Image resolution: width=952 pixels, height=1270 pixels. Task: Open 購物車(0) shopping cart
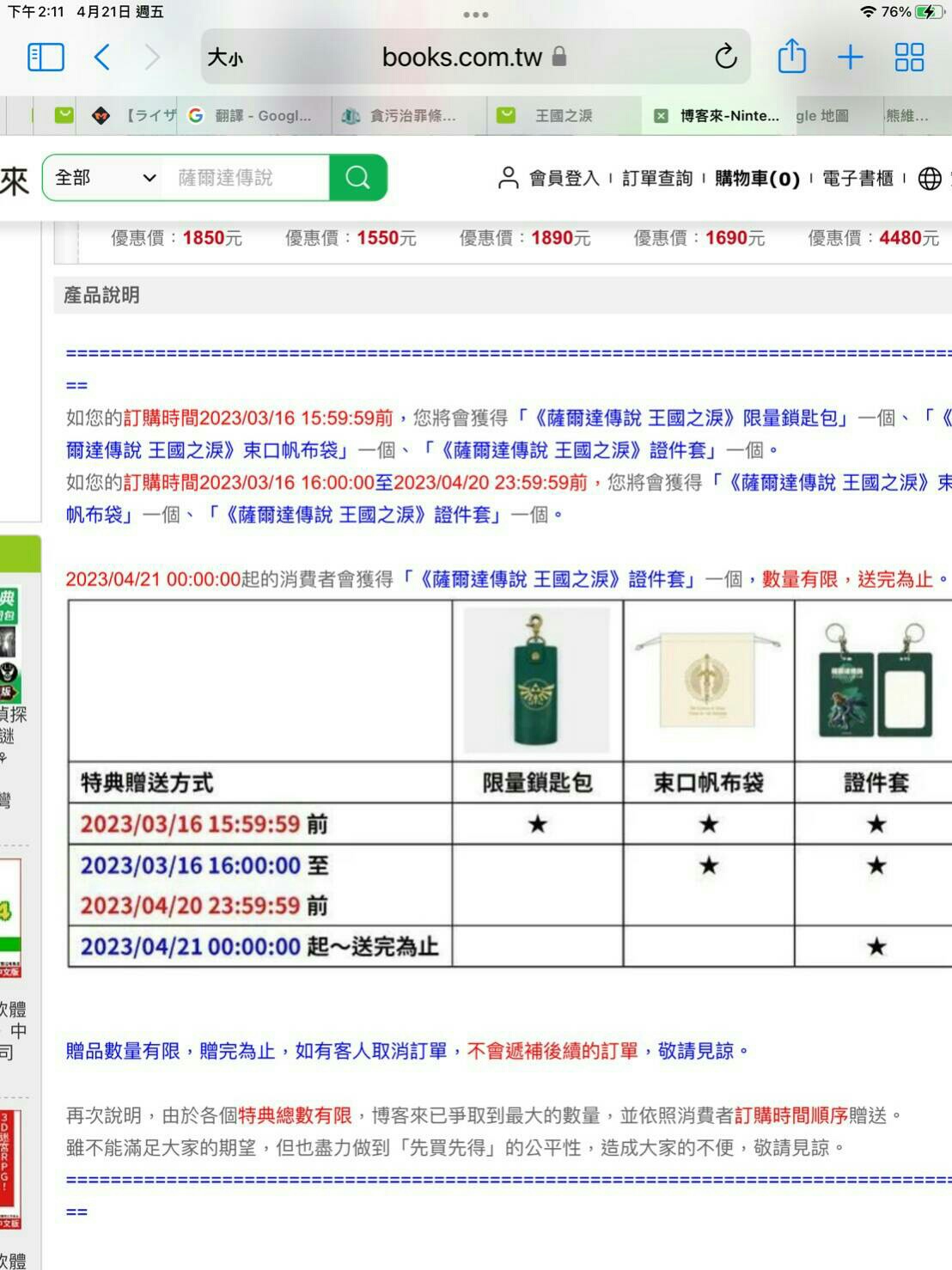click(x=757, y=178)
